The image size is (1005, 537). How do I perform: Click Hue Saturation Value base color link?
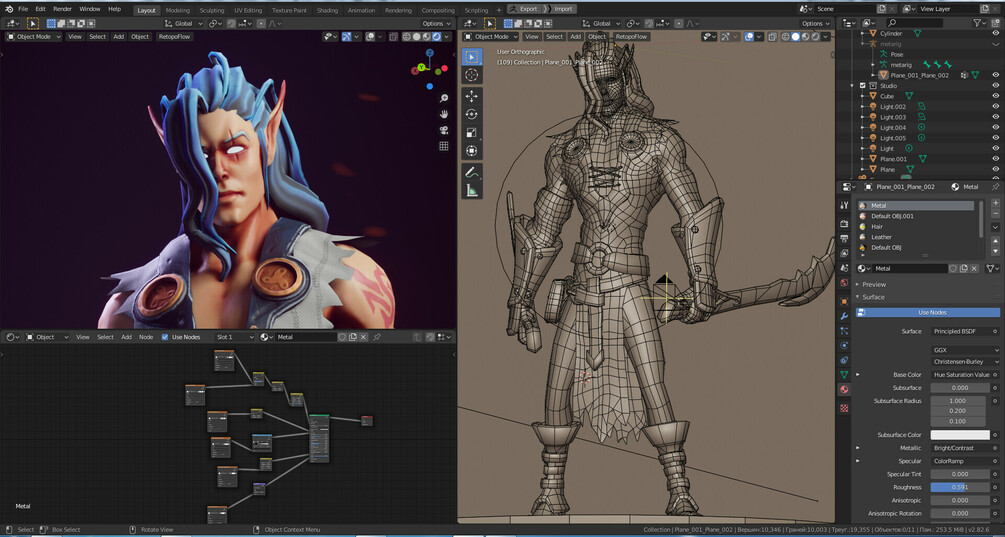959,375
